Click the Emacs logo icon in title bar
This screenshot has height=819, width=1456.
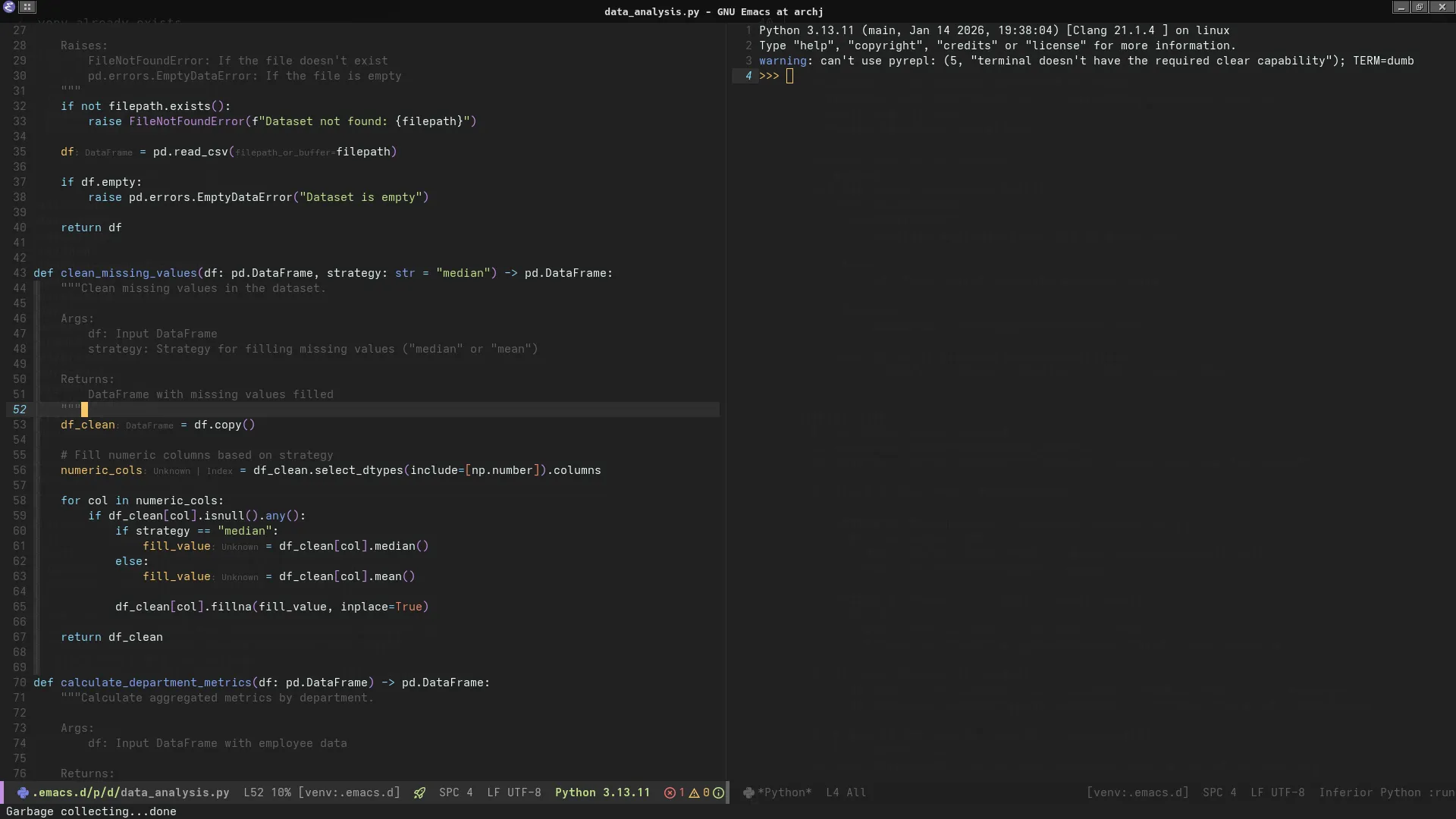pos(8,7)
